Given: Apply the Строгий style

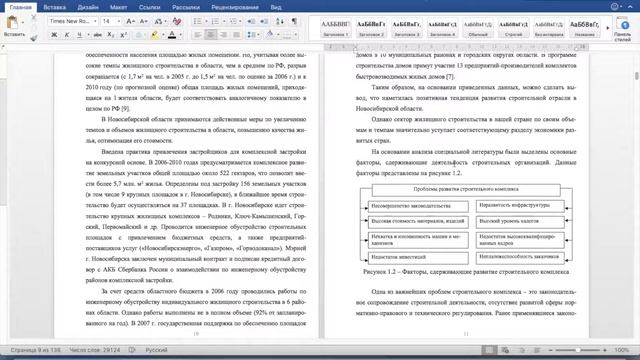Looking at the screenshot, I should [513, 28].
